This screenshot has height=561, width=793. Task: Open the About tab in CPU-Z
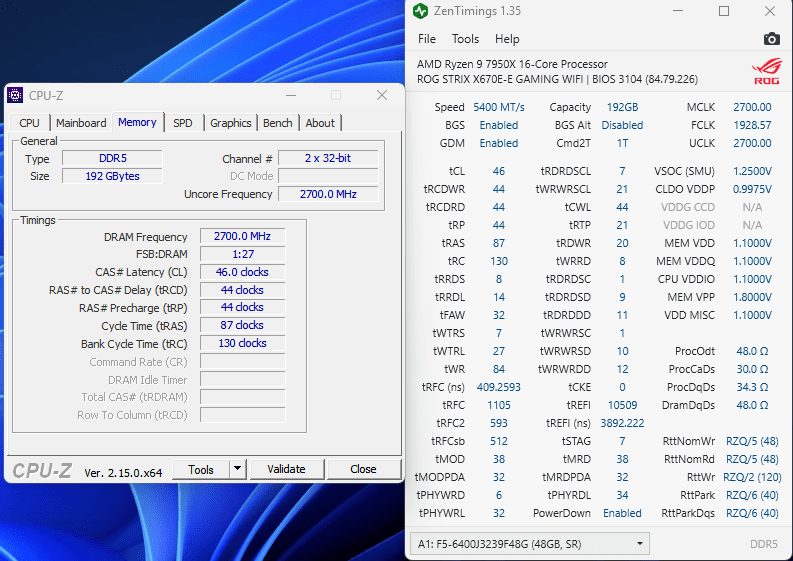(320, 123)
